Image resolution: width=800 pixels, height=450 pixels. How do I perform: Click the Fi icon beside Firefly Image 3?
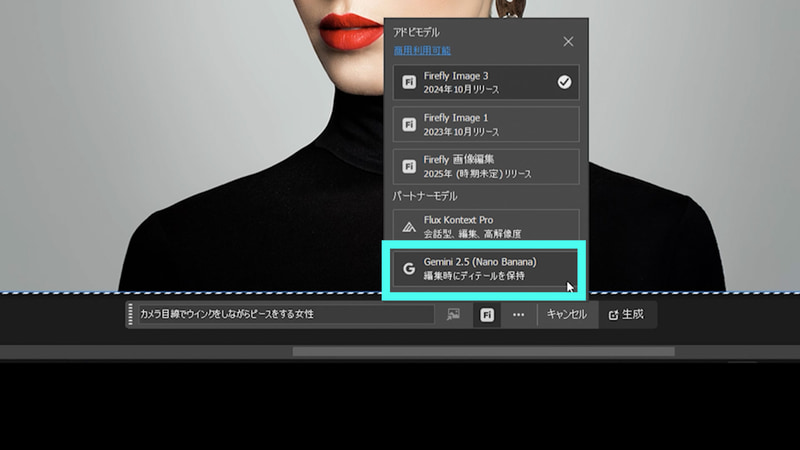[x=409, y=82]
